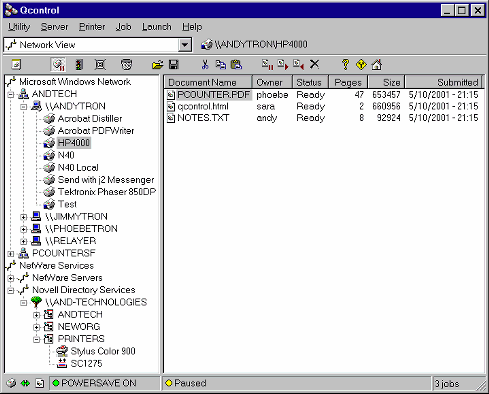489x394 pixels.
Task: Select the N40 Local printer
Action: pyautogui.click(x=78, y=167)
